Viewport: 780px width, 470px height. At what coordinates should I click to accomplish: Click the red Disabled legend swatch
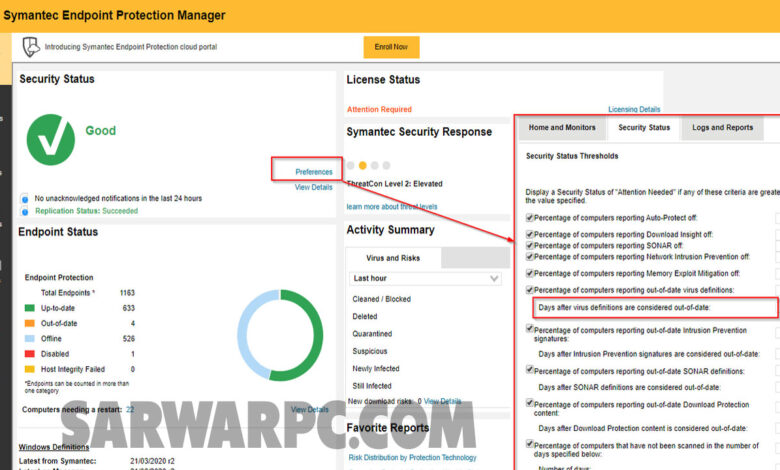pos(30,354)
